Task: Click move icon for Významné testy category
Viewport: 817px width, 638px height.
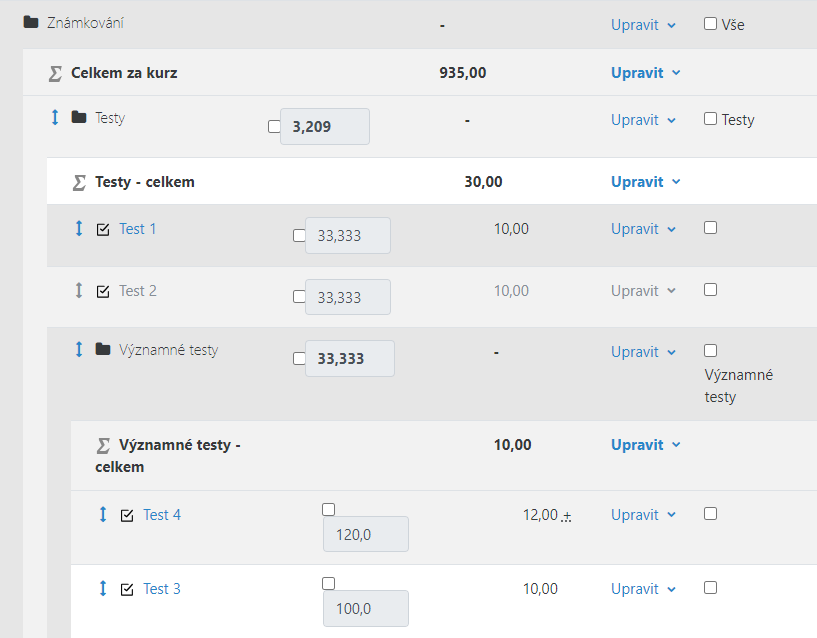Action: [x=79, y=349]
